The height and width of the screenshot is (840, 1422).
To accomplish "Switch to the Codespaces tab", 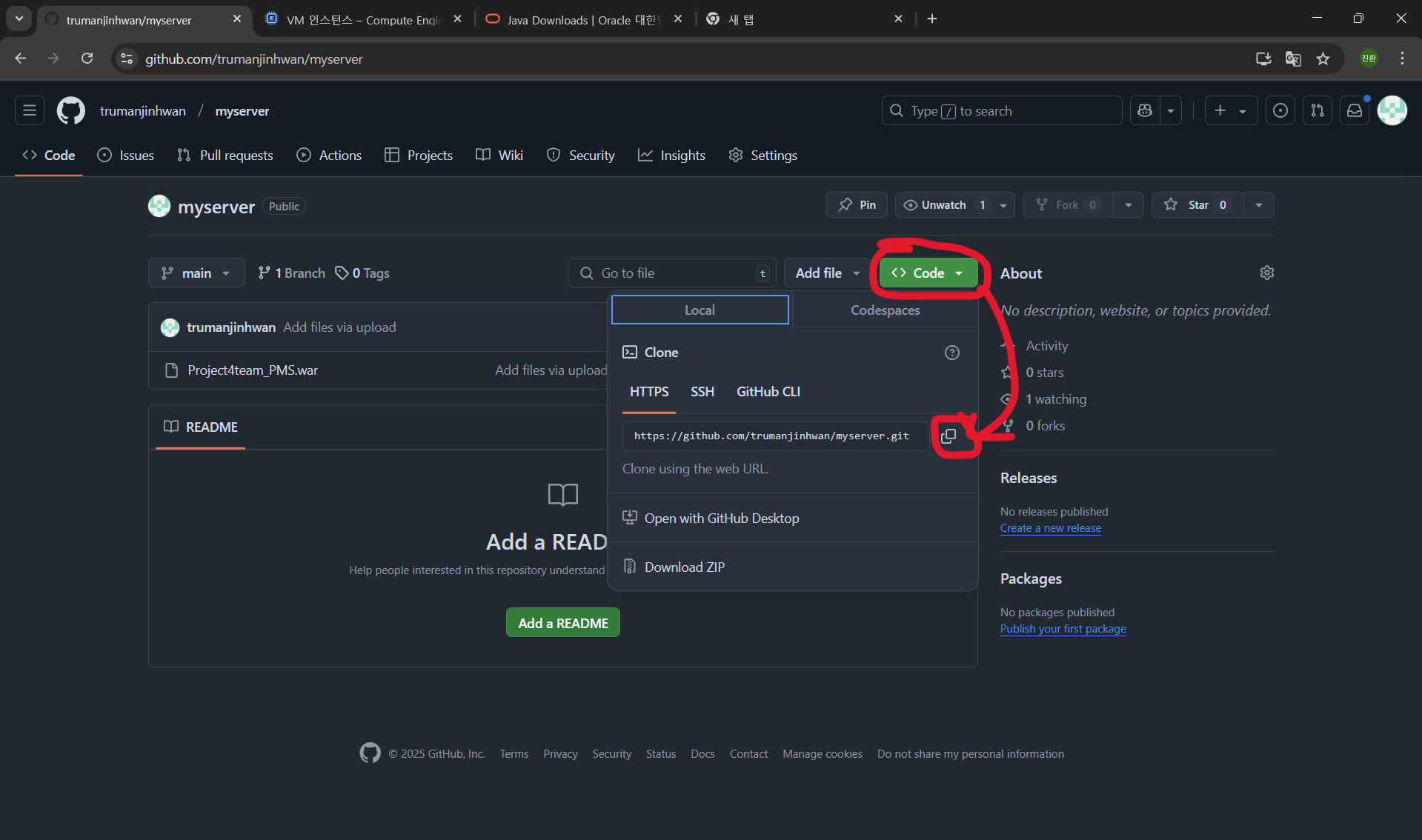I will point(885,310).
